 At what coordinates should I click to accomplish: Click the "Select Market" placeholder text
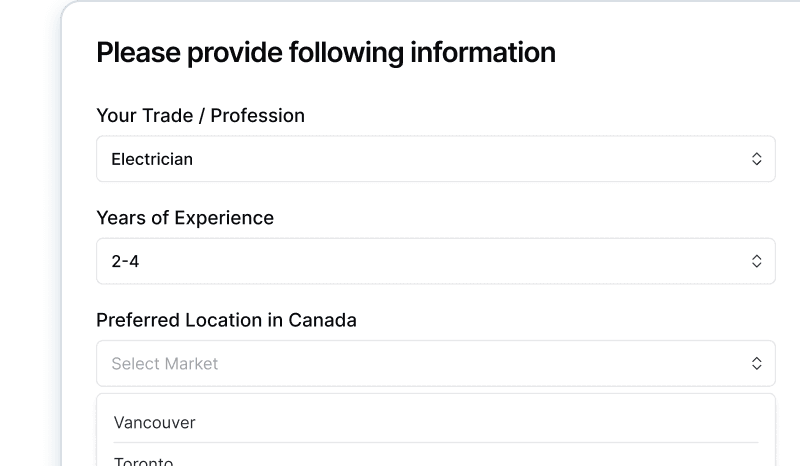click(x=165, y=364)
